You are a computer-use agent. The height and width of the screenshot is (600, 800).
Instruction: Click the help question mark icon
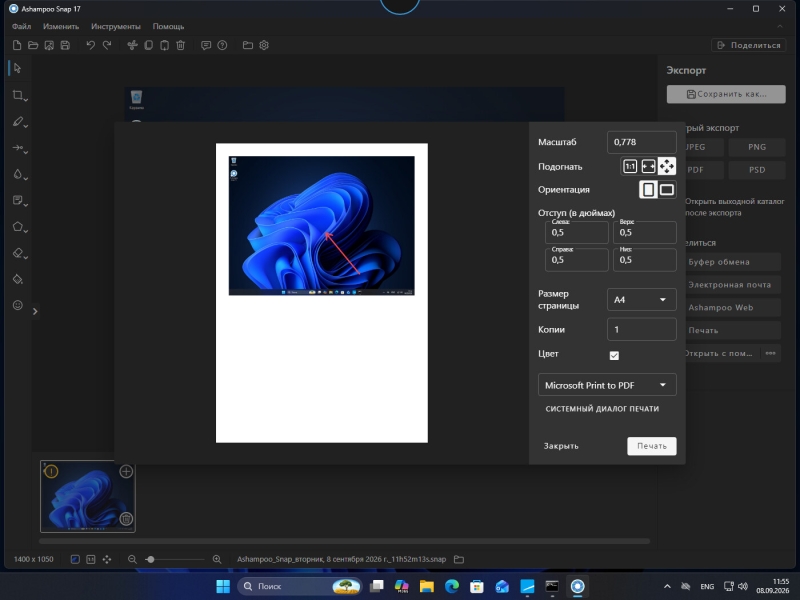[222, 45]
